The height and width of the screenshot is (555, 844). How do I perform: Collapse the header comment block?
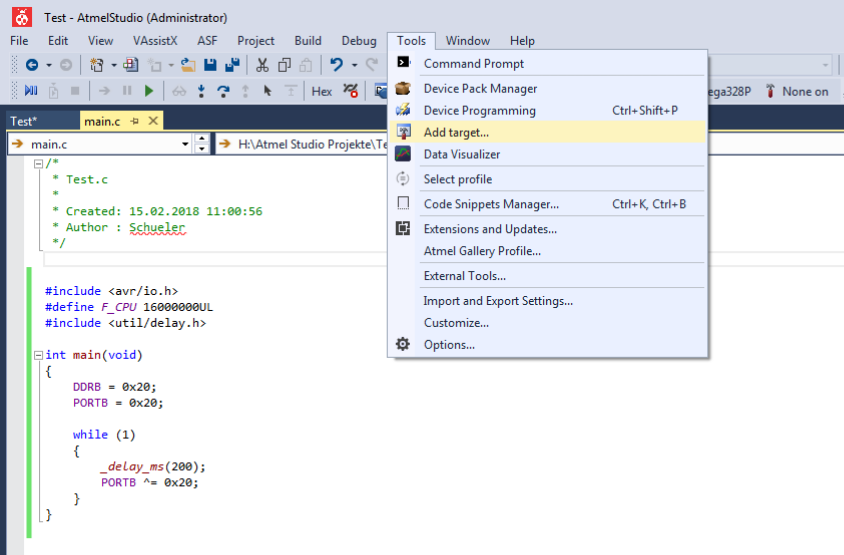point(38,163)
